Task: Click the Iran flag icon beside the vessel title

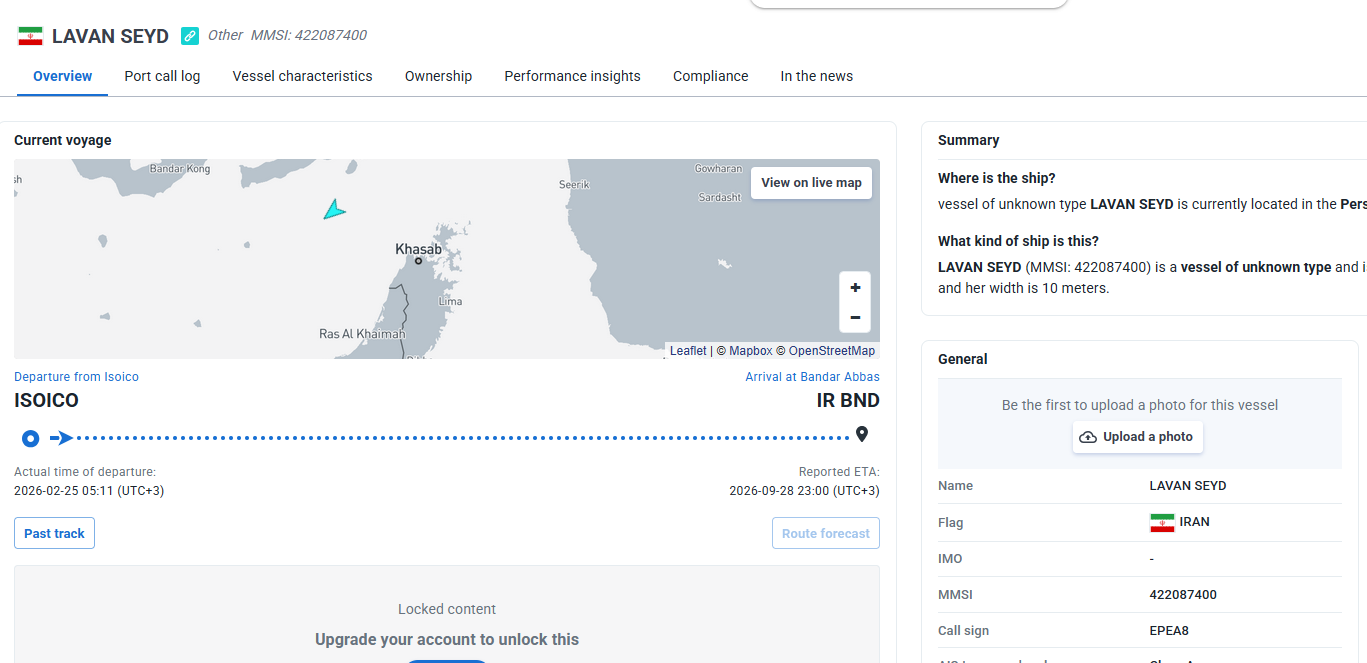Action: click(30, 36)
